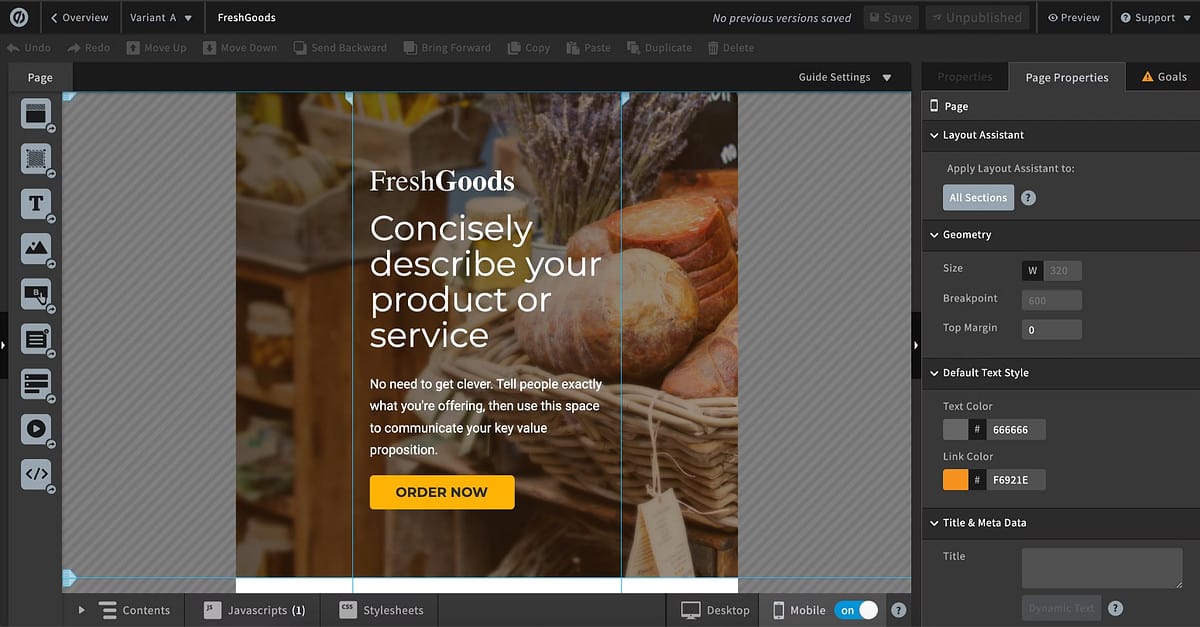Open the Javascripts (1) tab

click(x=255, y=610)
